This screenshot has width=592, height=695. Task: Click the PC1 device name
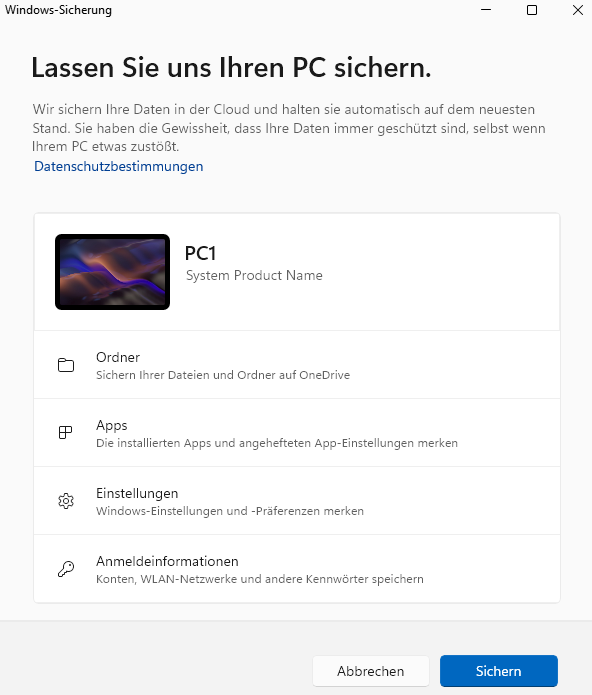coord(200,254)
